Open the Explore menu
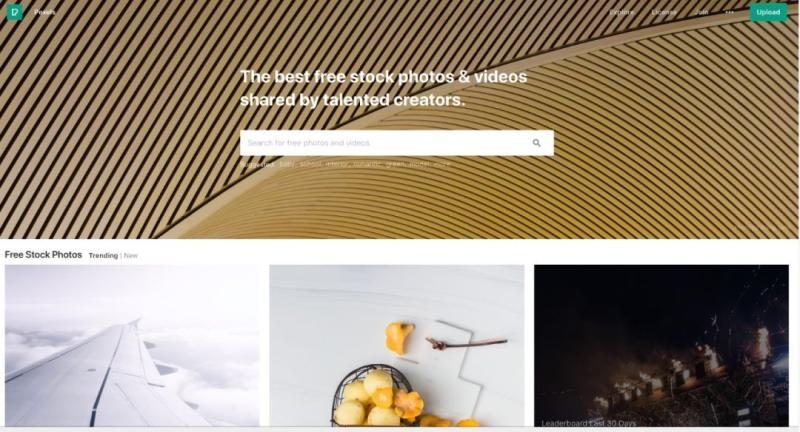 click(621, 12)
